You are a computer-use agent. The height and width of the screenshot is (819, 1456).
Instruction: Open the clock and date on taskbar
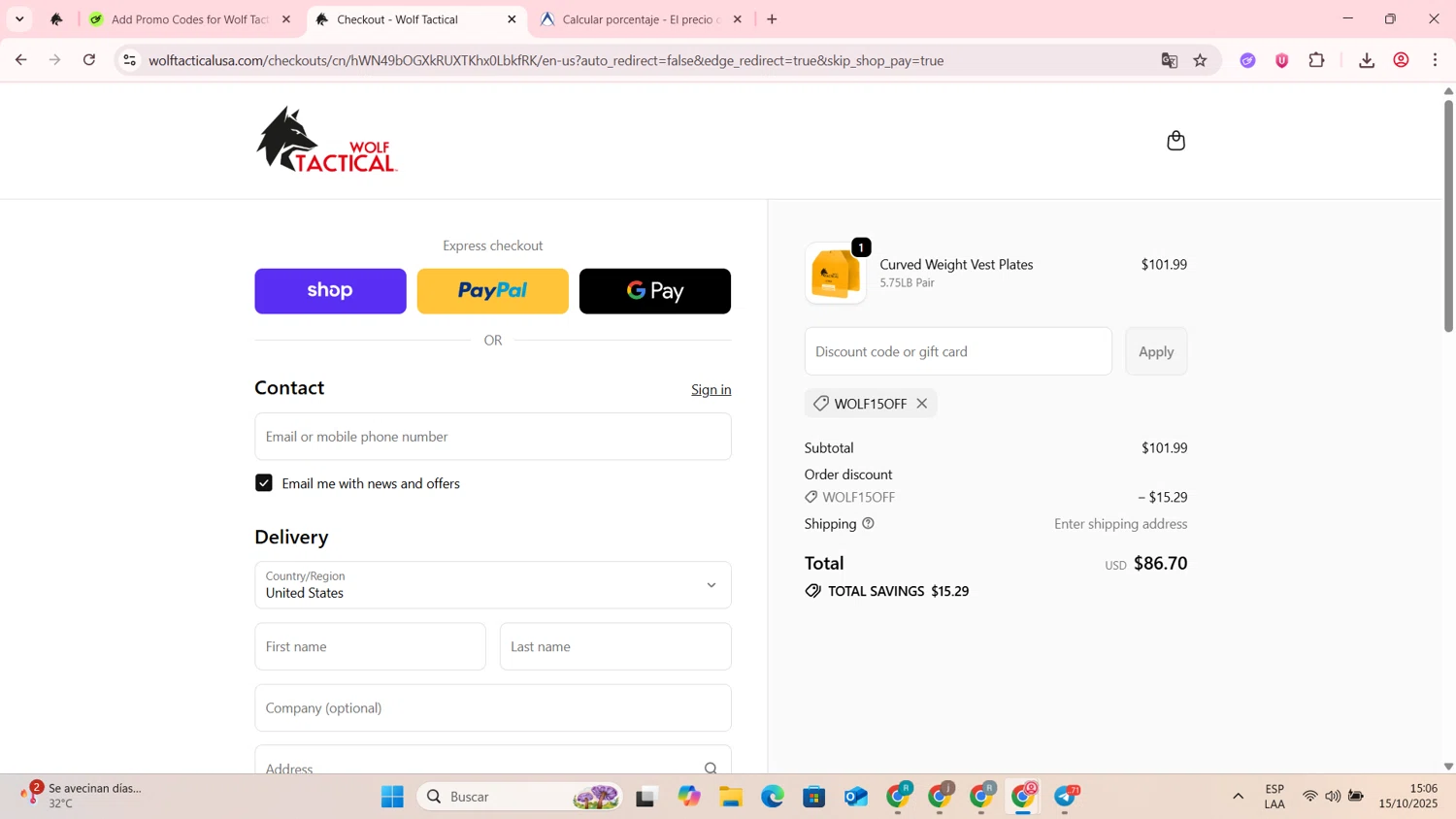pyautogui.click(x=1408, y=796)
